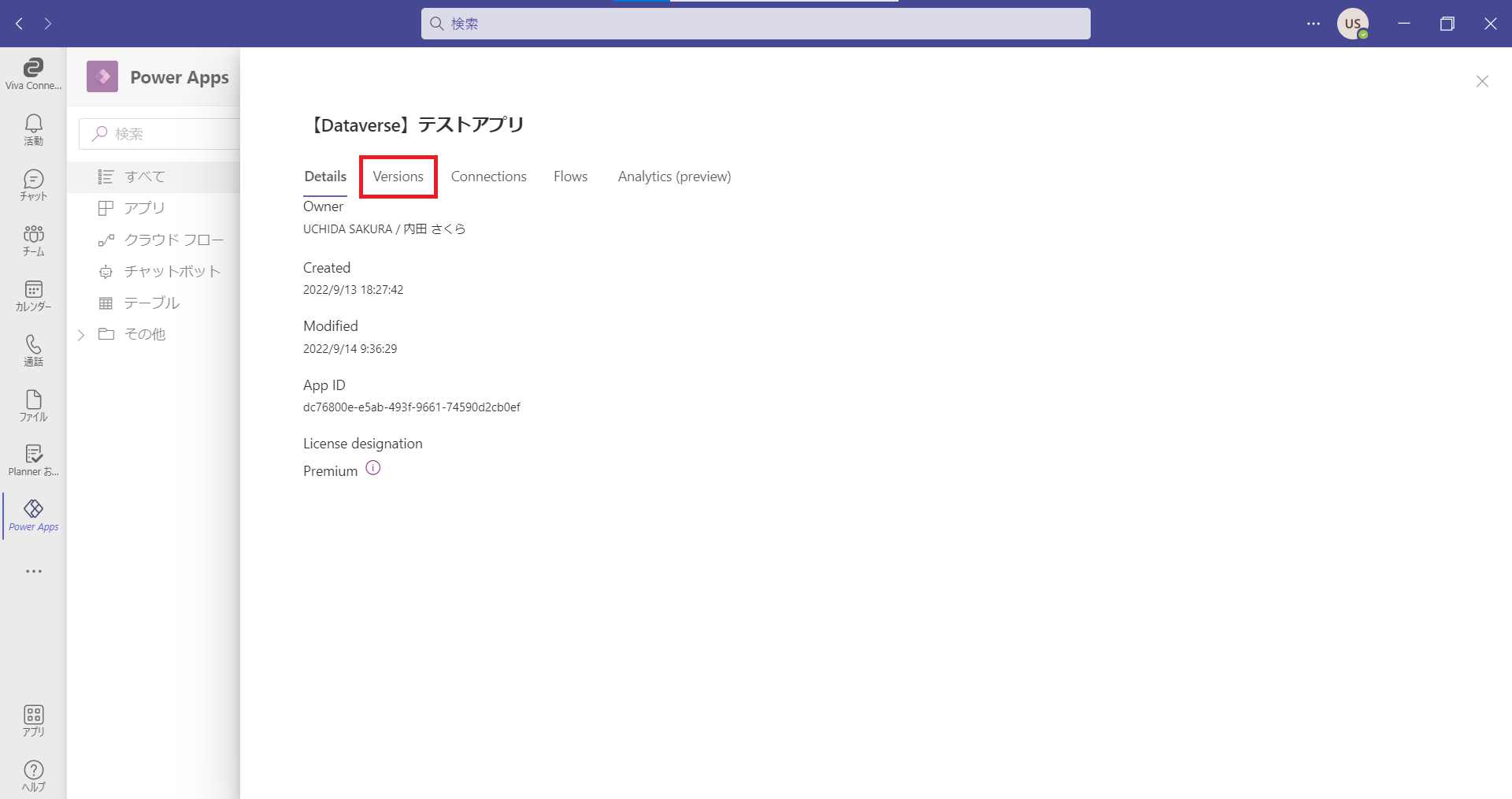Click the top Teams search bar
This screenshot has height=799, width=1512.
755,24
